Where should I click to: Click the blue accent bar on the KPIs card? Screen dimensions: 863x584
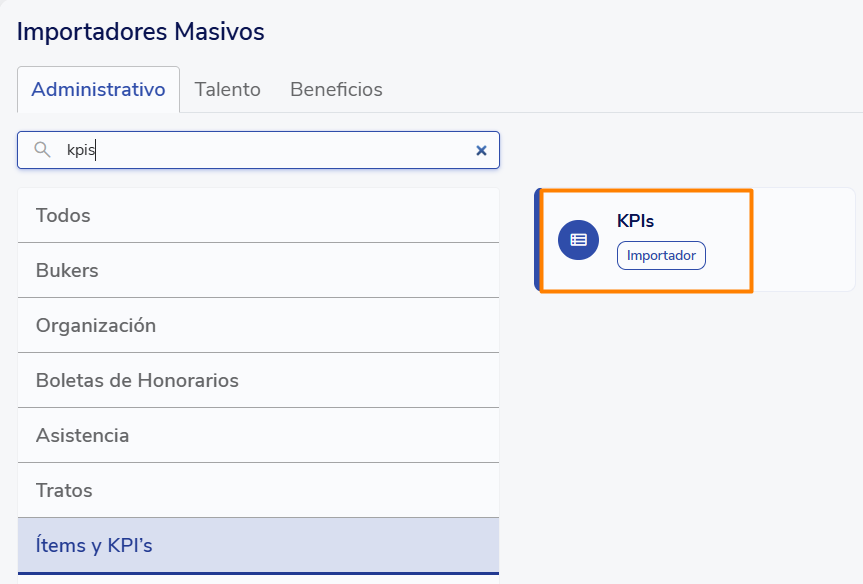538,240
